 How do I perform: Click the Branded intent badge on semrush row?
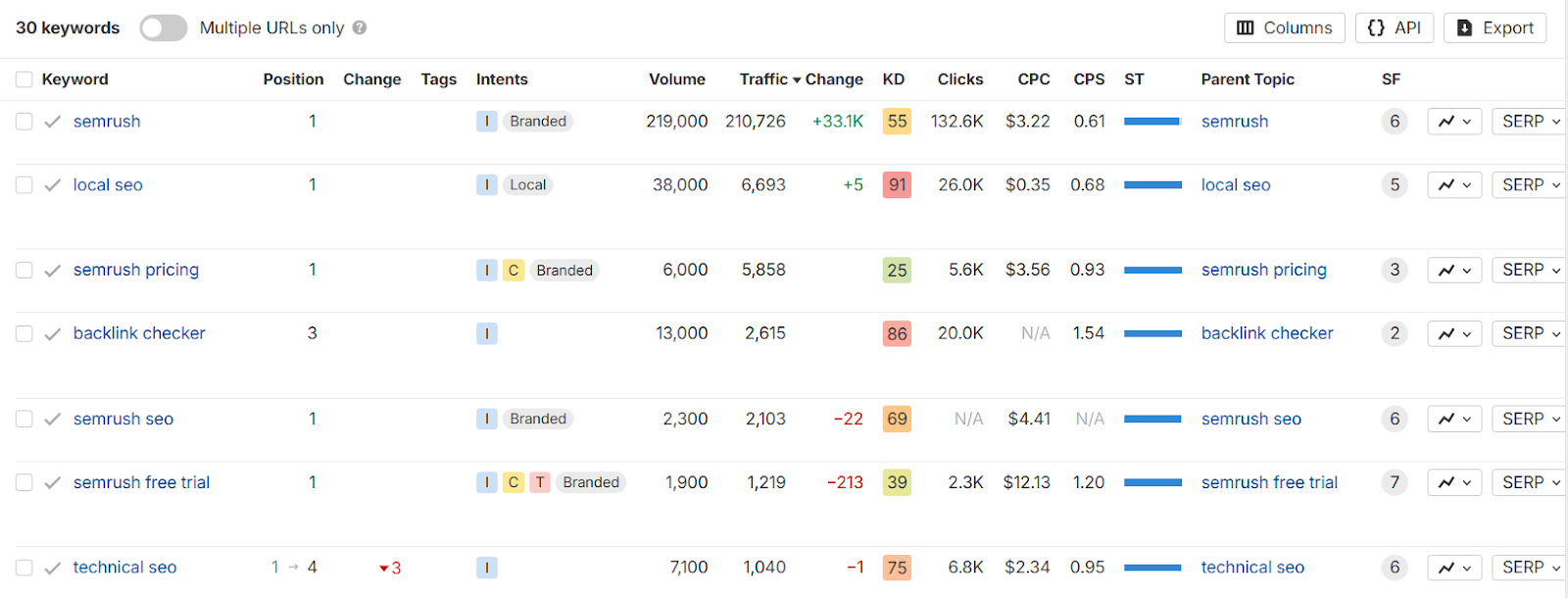tap(537, 121)
